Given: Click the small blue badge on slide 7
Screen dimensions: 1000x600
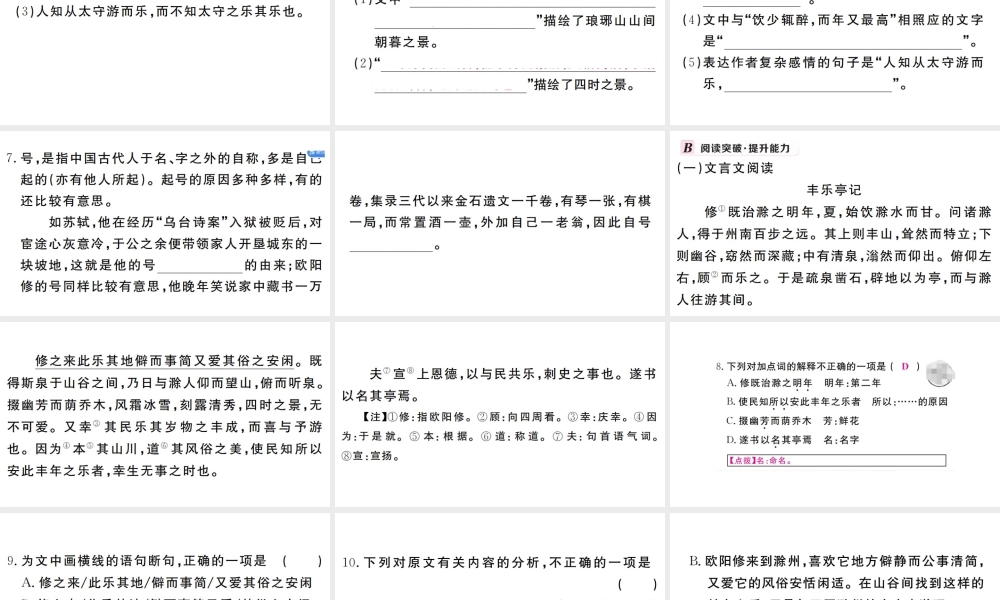Looking at the screenshot, I should (316, 154).
